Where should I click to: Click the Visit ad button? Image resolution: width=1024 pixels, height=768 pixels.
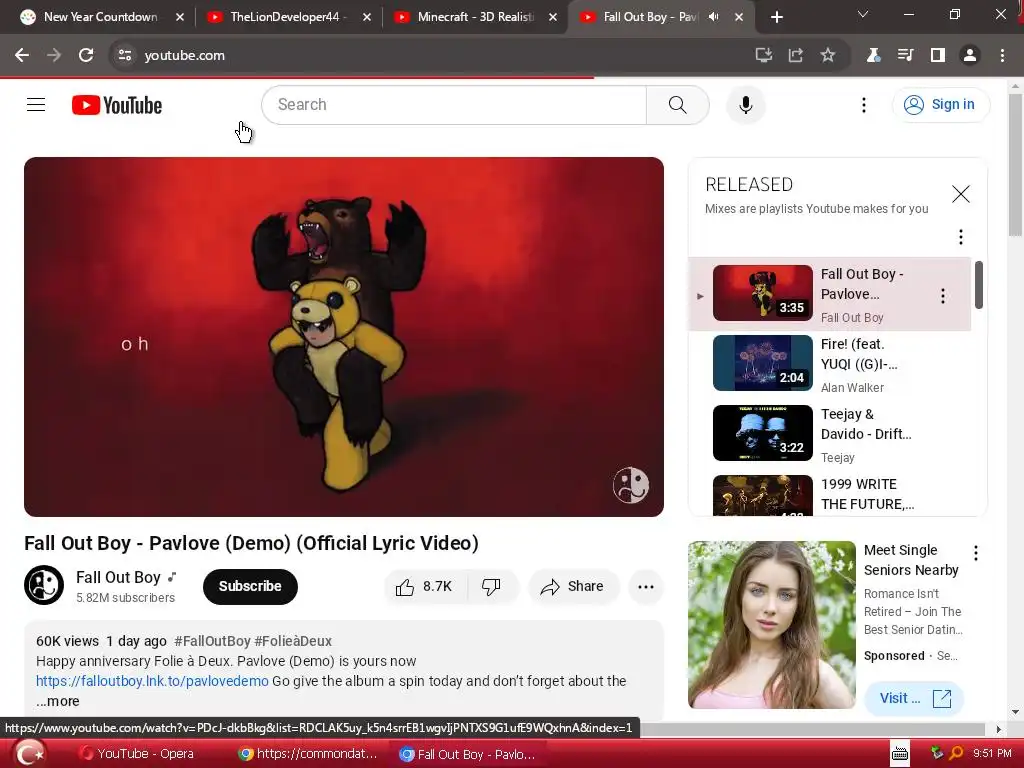pyautogui.click(x=914, y=698)
